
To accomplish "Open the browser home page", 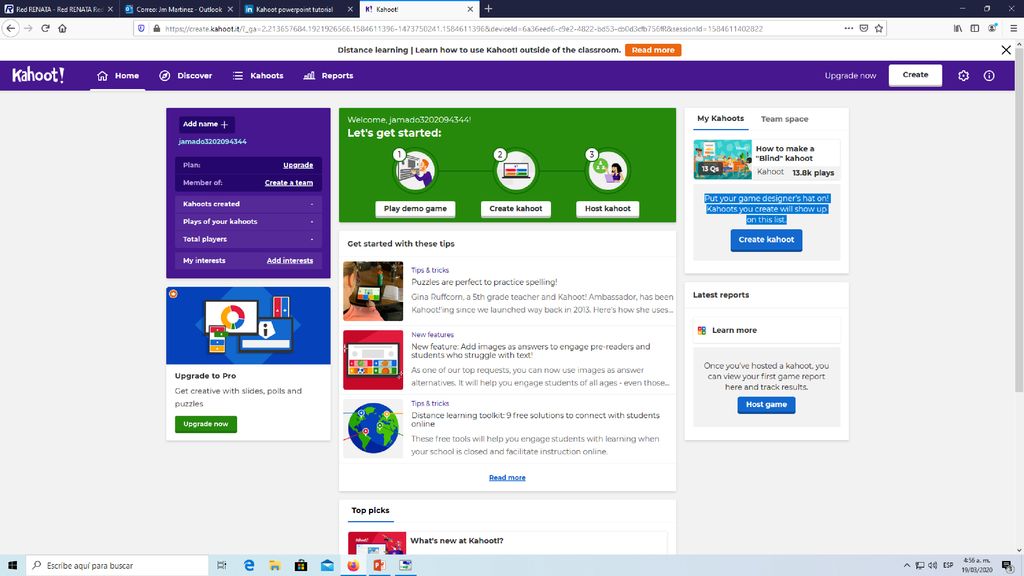I will click(63, 28).
